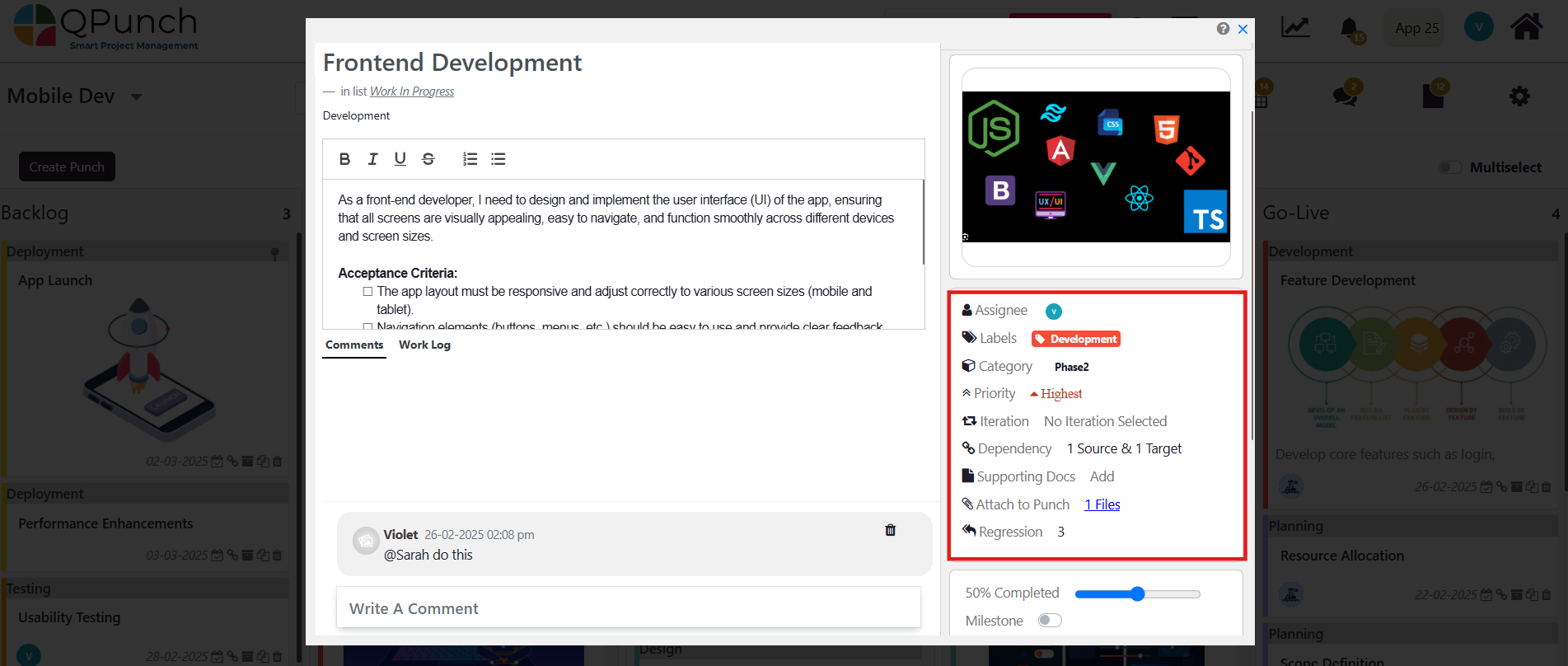
Task: Open the tech stack cover image
Action: click(1096, 166)
